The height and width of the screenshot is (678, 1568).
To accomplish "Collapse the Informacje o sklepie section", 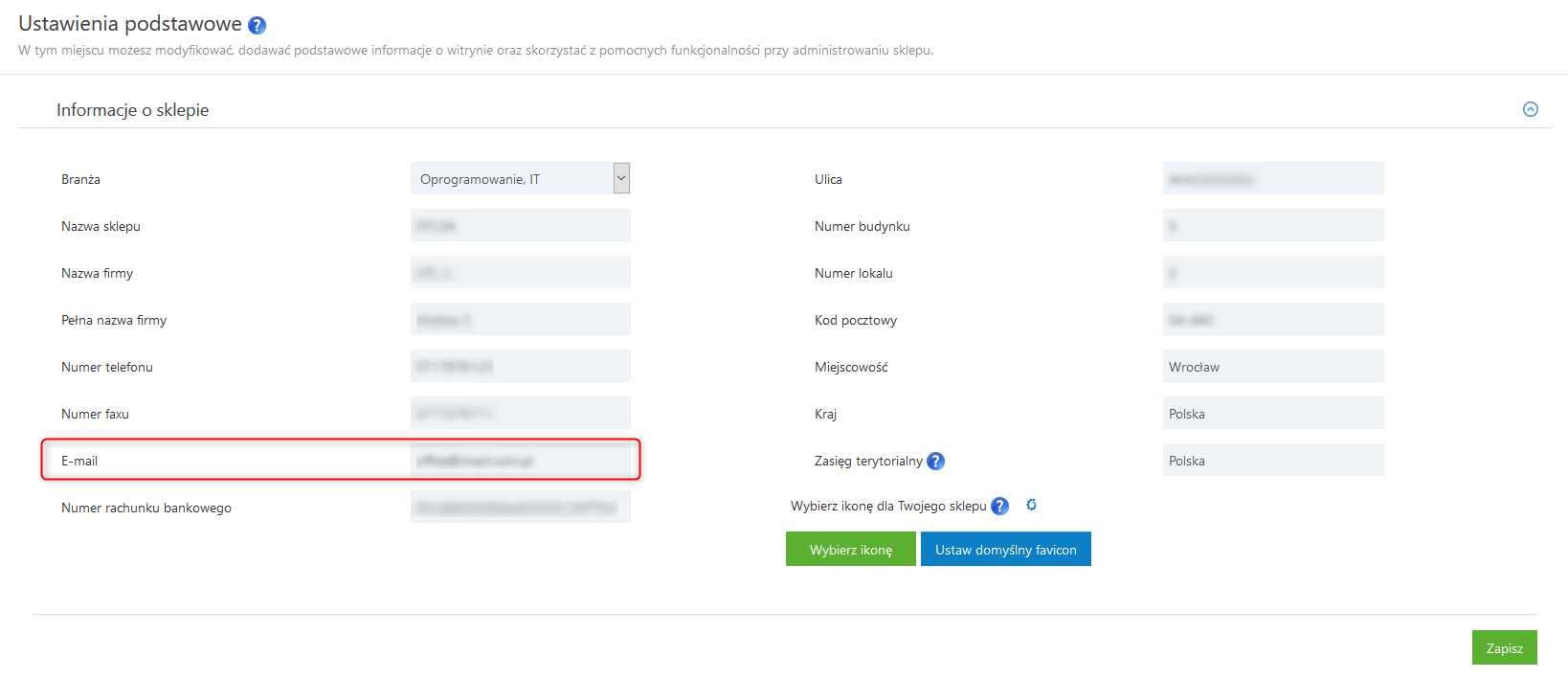I will [x=1530, y=109].
